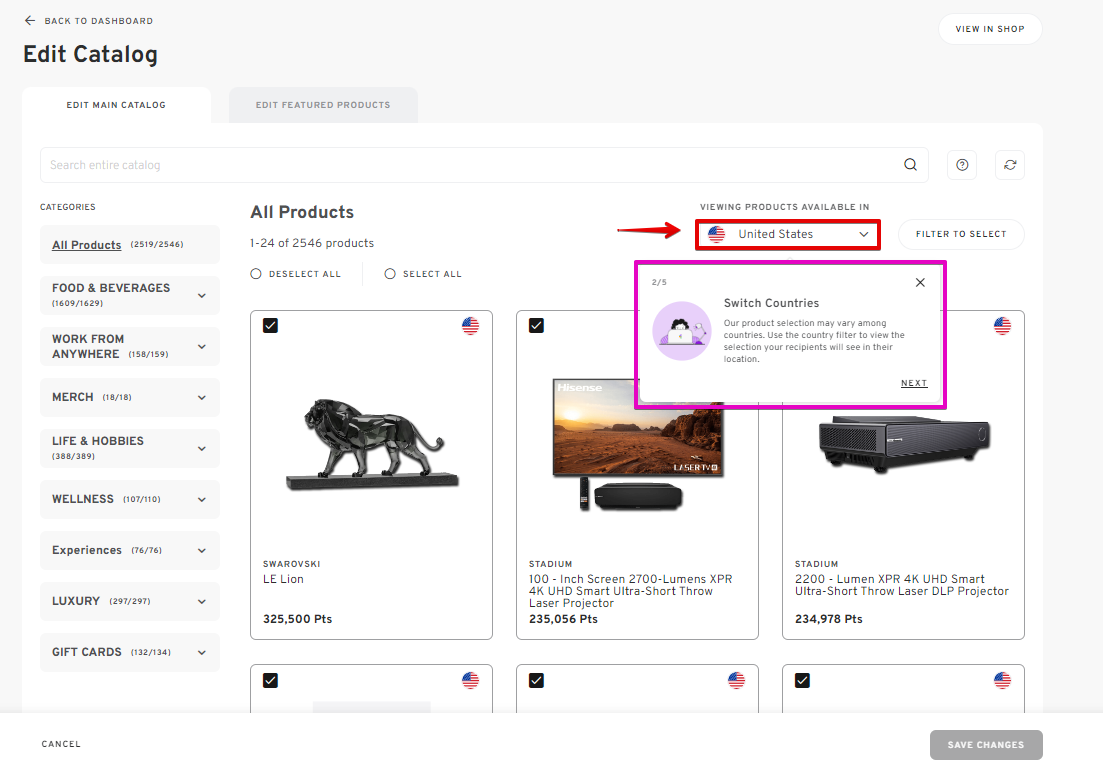Close the Switch Countries tooltip
The width and height of the screenshot is (1103, 772).
pyautogui.click(x=920, y=283)
